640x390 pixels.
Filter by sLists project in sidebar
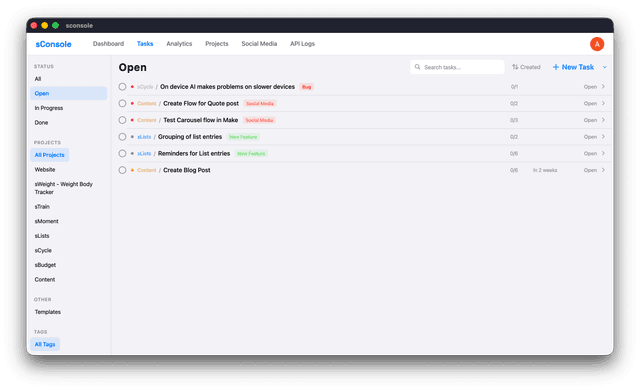(42, 236)
